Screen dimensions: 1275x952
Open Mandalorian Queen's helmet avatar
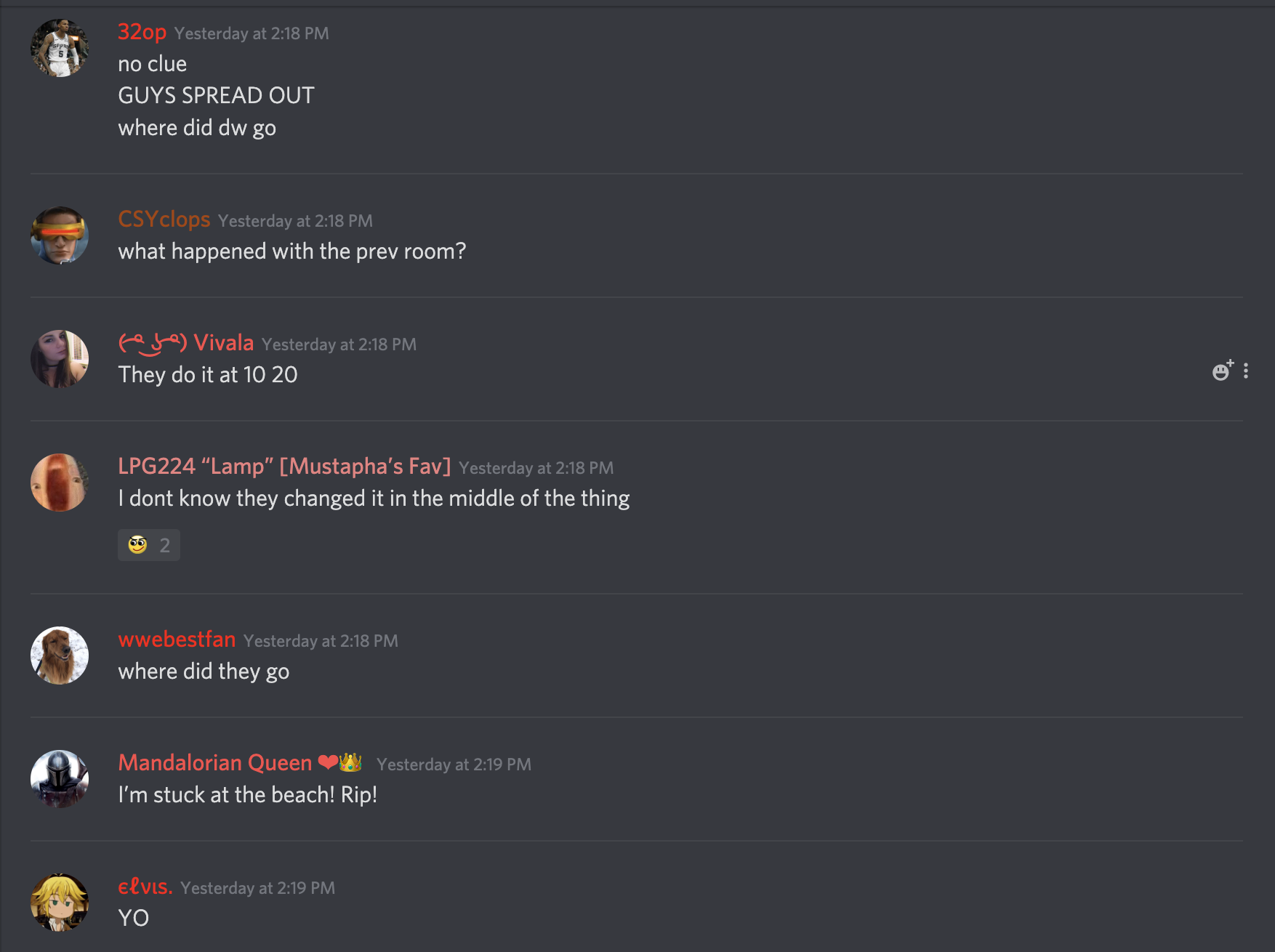pos(60,779)
